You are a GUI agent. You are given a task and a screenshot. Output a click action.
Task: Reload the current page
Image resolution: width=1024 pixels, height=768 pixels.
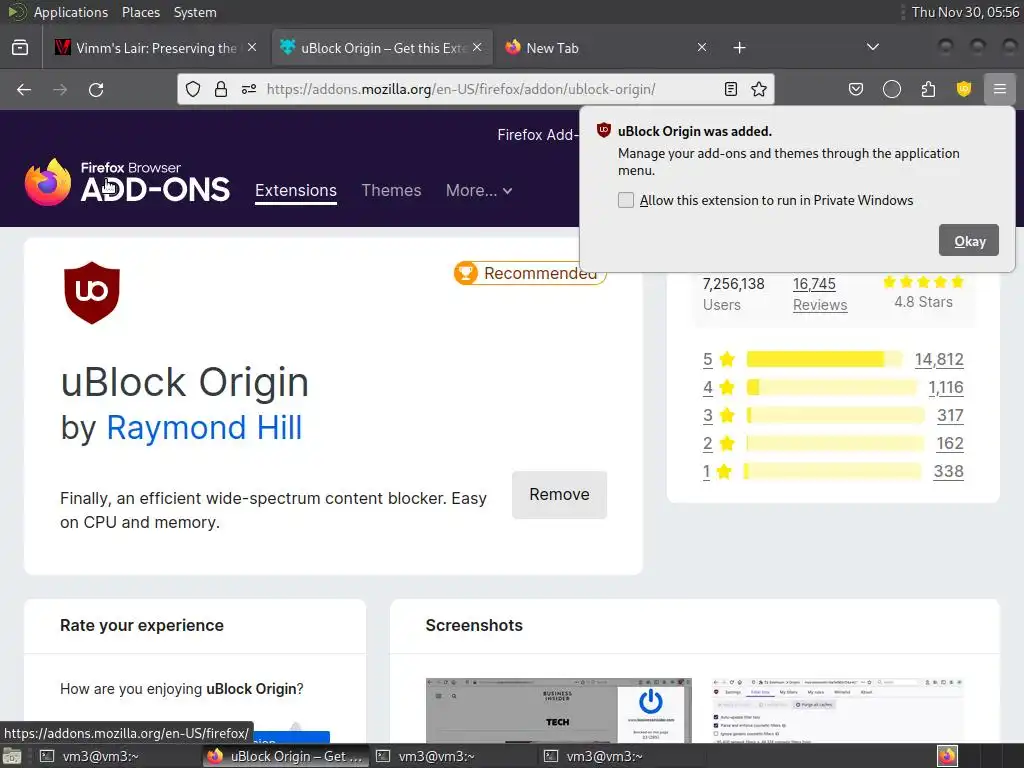[x=96, y=89]
